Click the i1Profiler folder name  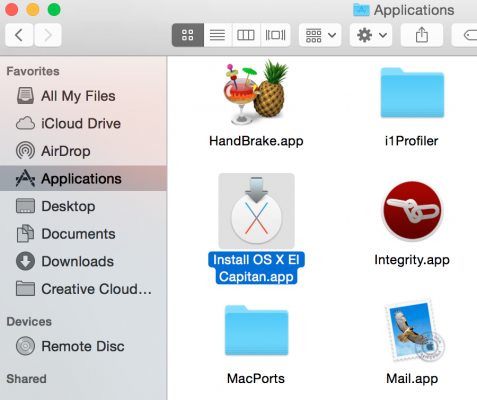click(411, 141)
